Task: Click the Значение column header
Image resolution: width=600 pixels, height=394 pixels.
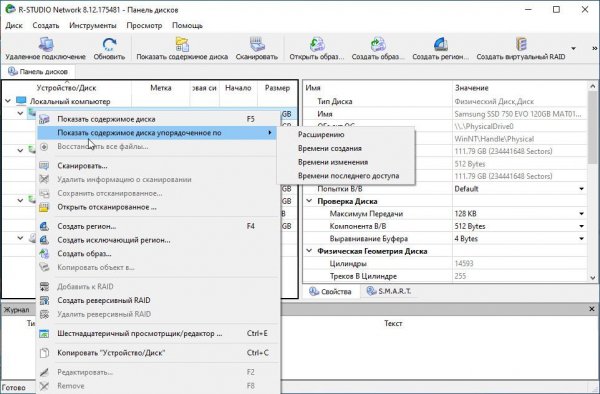Action: [x=519, y=88]
